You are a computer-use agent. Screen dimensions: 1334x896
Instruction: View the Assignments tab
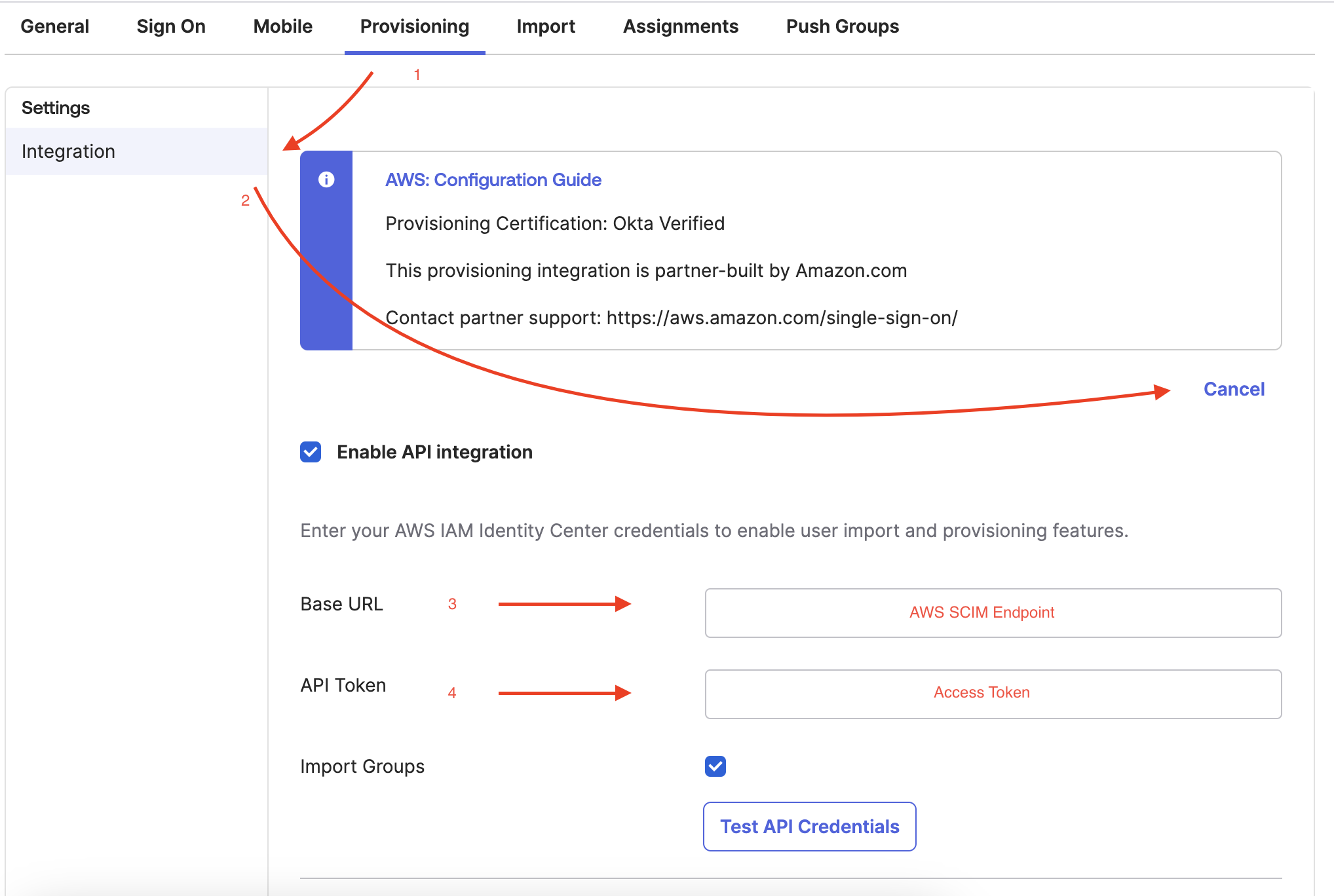(681, 26)
